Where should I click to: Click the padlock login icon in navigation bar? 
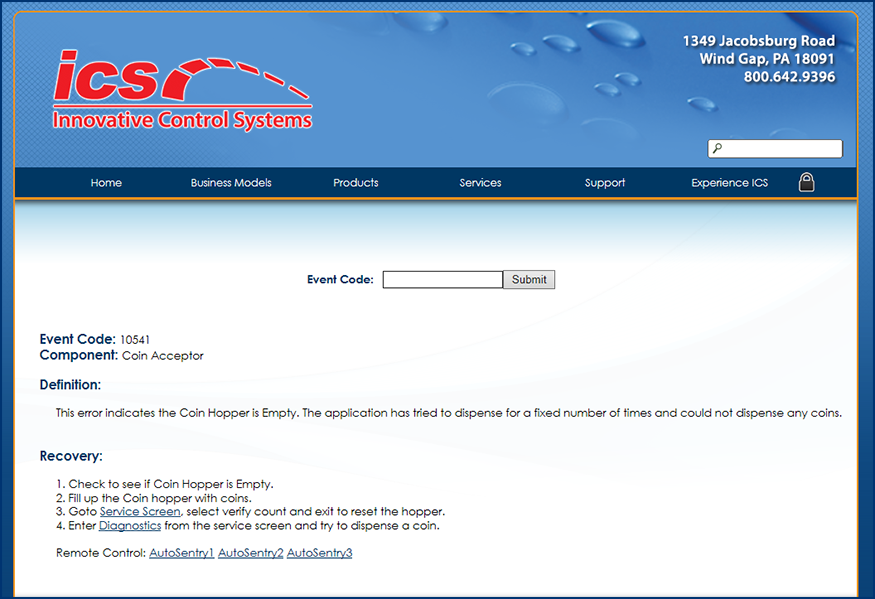(806, 182)
